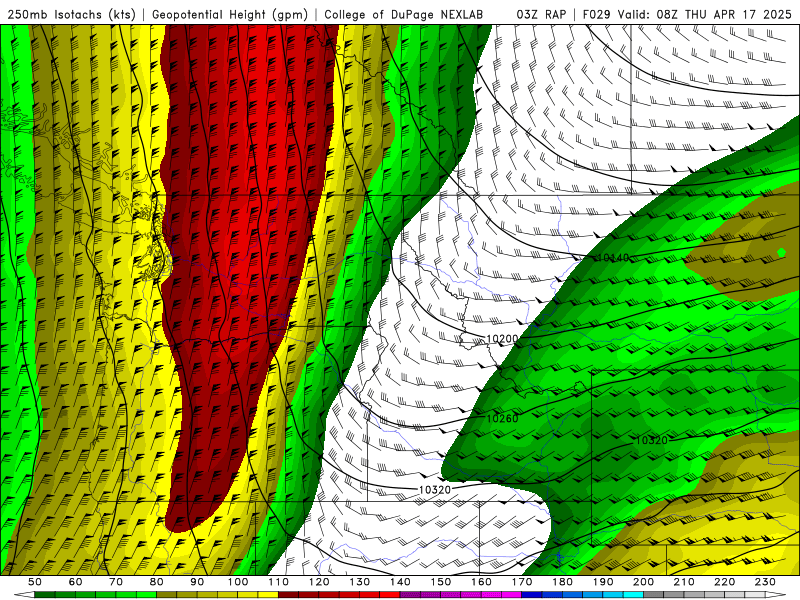This screenshot has height=600, width=800.
Task: Click the 50 value on the color scale
Action: [x=35, y=582]
